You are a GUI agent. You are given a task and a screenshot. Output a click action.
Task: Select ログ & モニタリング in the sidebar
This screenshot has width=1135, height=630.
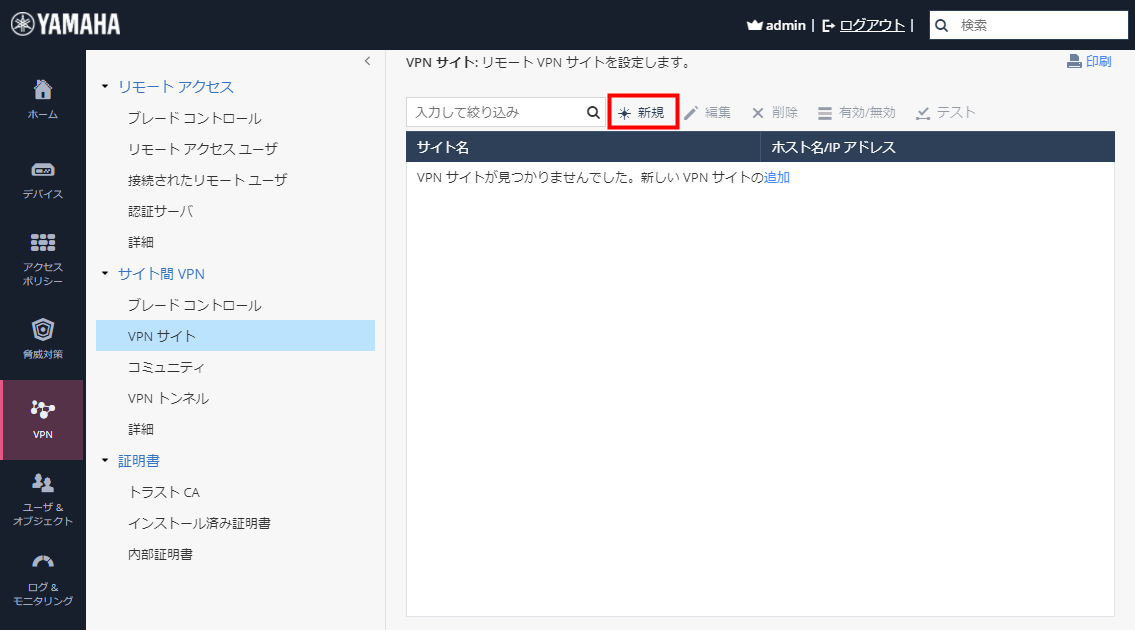click(42, 578)
